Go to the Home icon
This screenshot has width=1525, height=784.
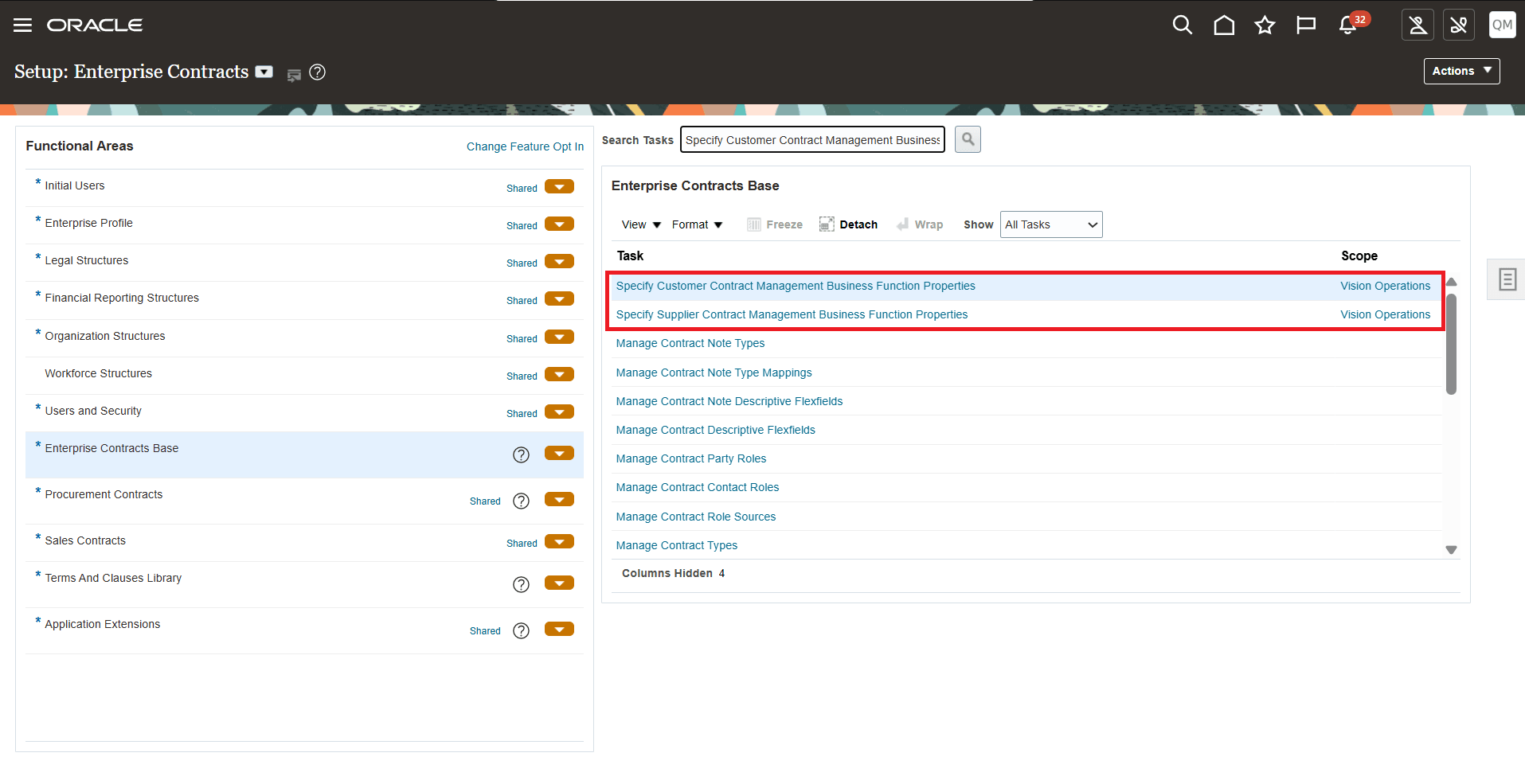(x=1224, y=25)
